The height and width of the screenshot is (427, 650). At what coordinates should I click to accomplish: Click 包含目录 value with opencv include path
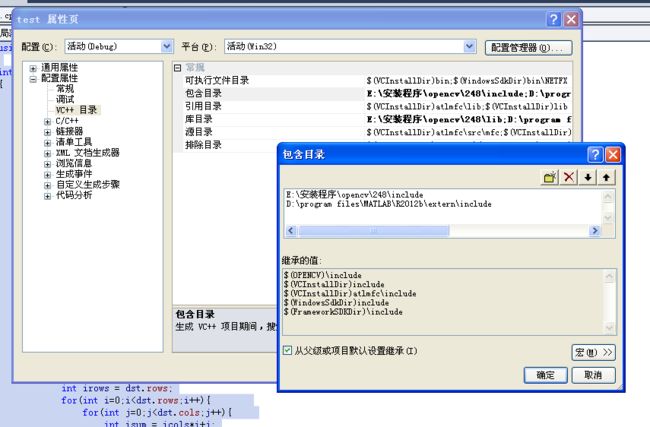[468, 94]
